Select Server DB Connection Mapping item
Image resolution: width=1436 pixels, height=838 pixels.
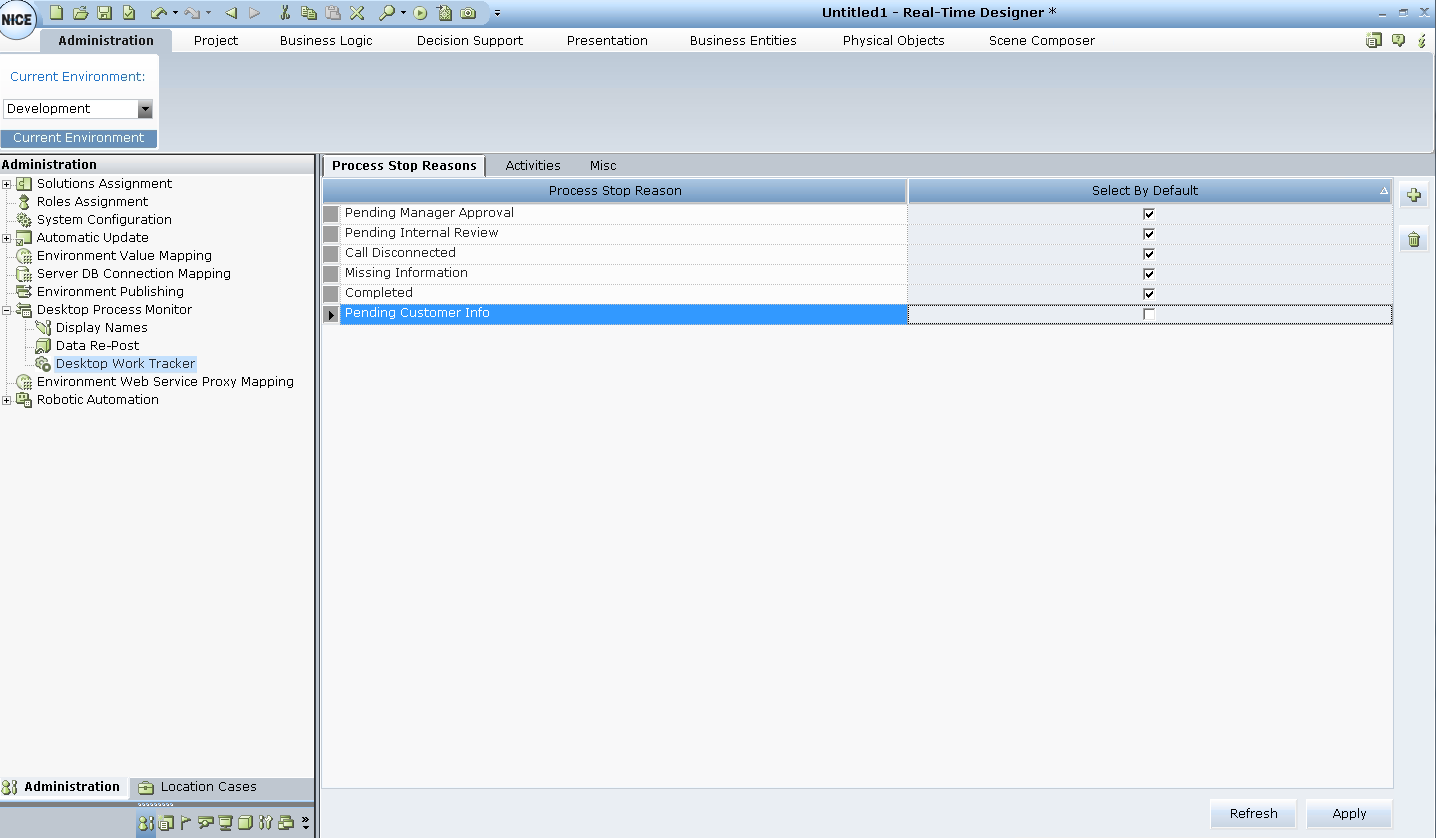(x=133, y=274)
